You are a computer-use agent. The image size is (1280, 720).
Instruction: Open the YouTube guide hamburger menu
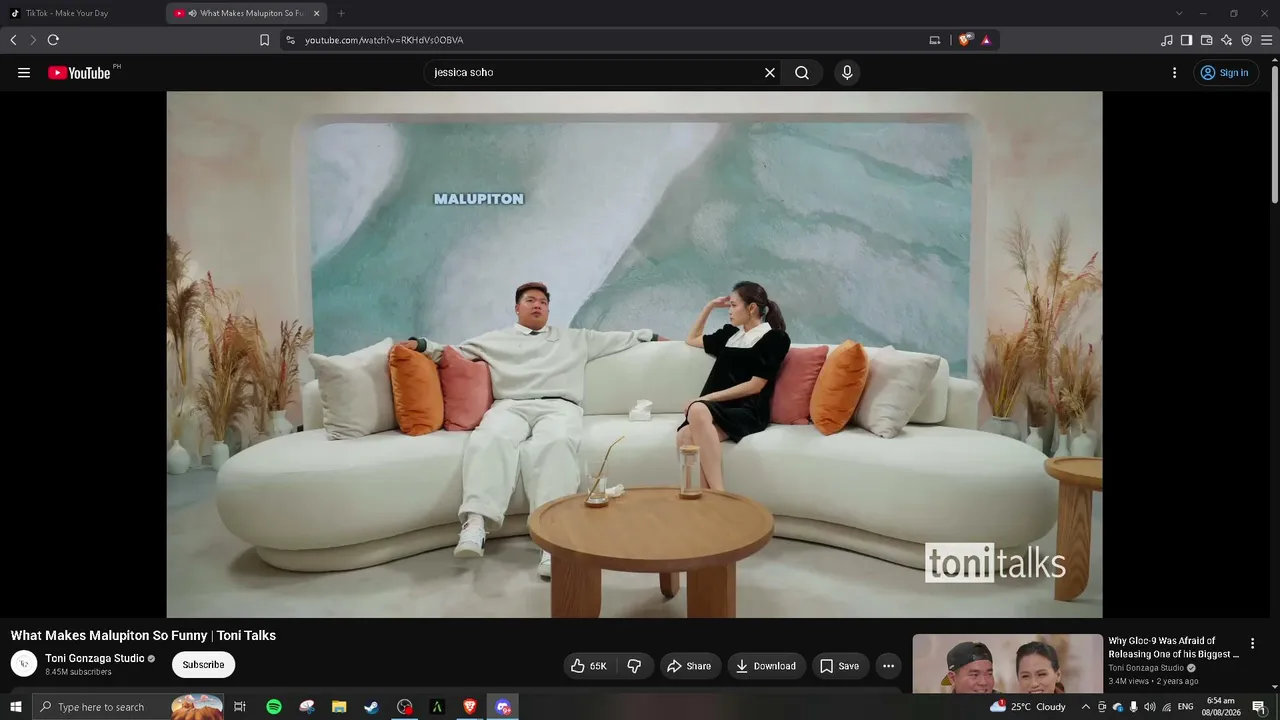click(24, 73)
